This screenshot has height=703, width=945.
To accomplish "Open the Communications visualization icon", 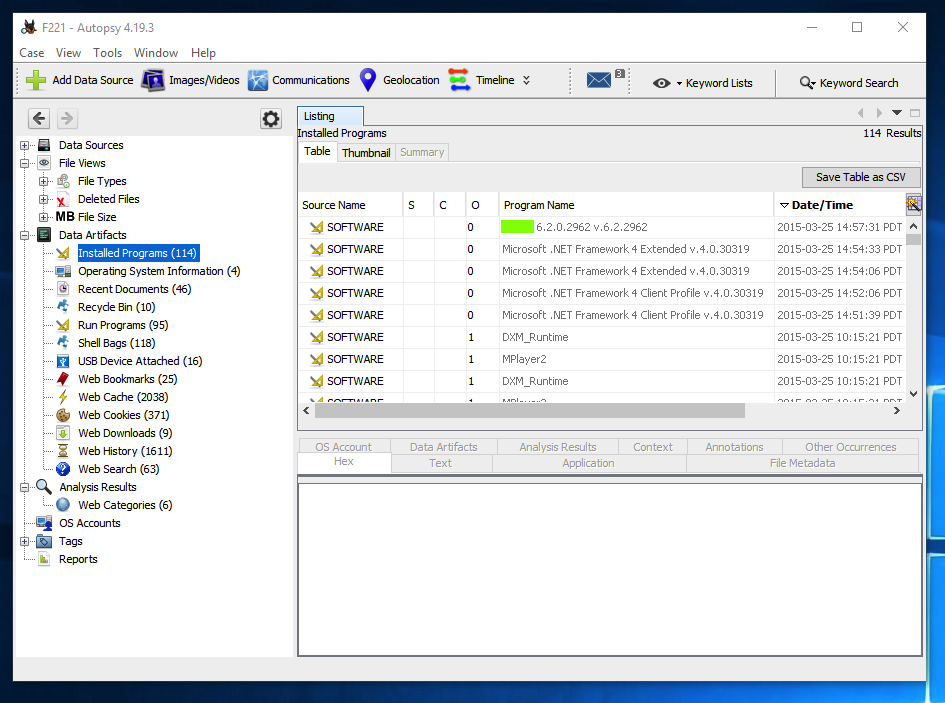I will pos(258,80).
